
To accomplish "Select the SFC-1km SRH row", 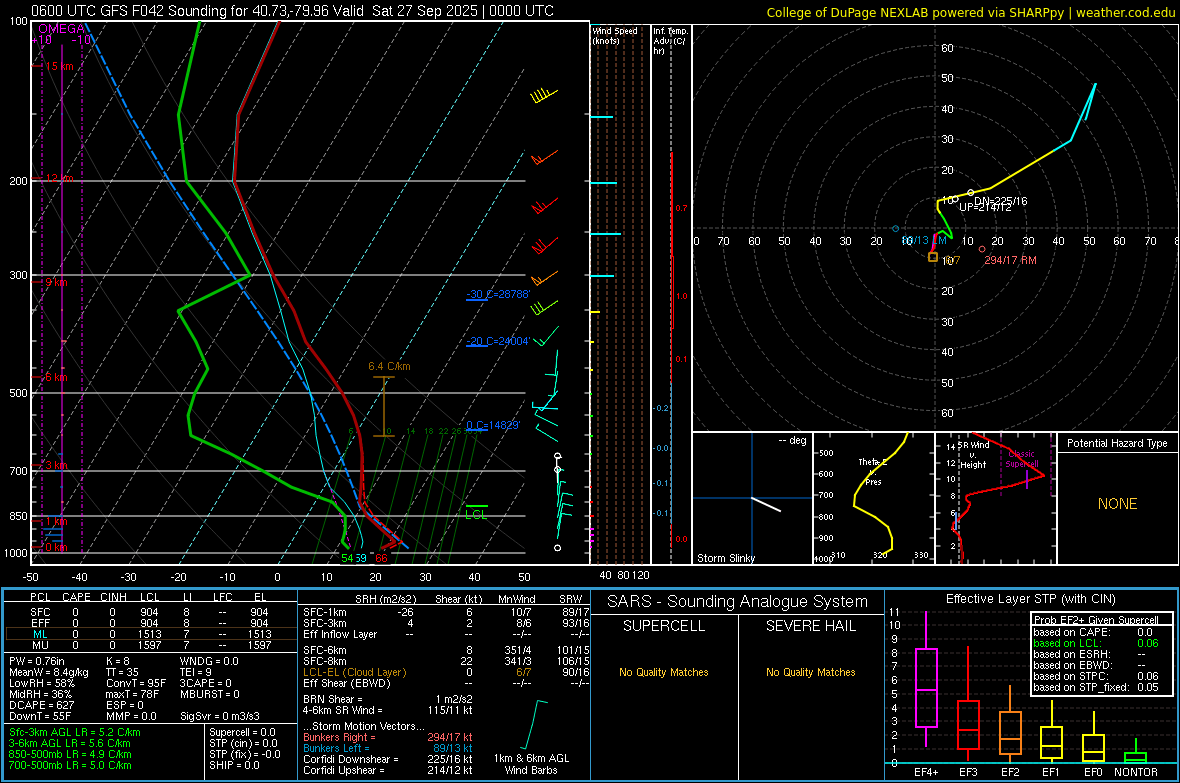I will coord(446,612).
